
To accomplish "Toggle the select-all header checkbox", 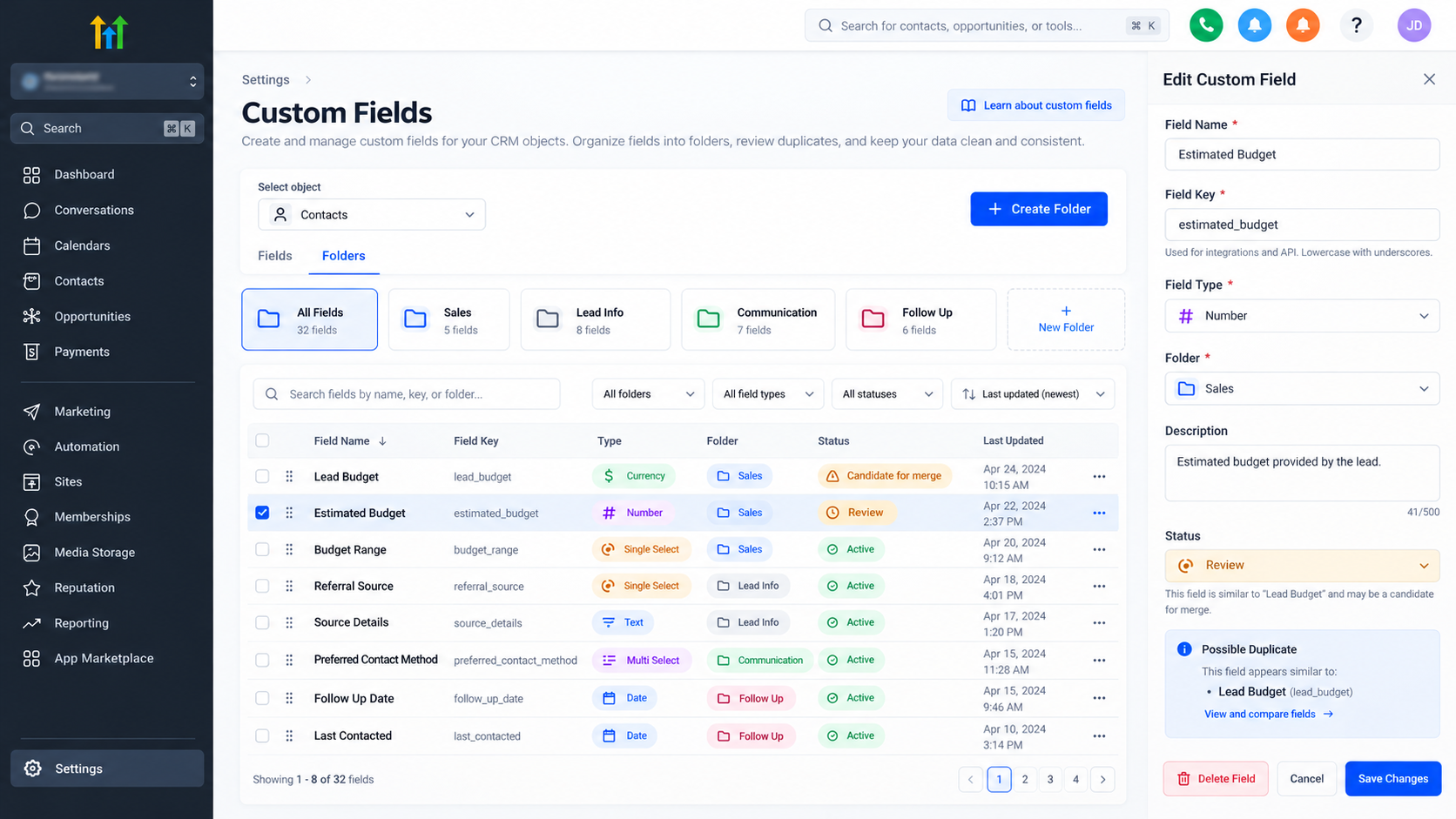I will (x=262, y=440).
